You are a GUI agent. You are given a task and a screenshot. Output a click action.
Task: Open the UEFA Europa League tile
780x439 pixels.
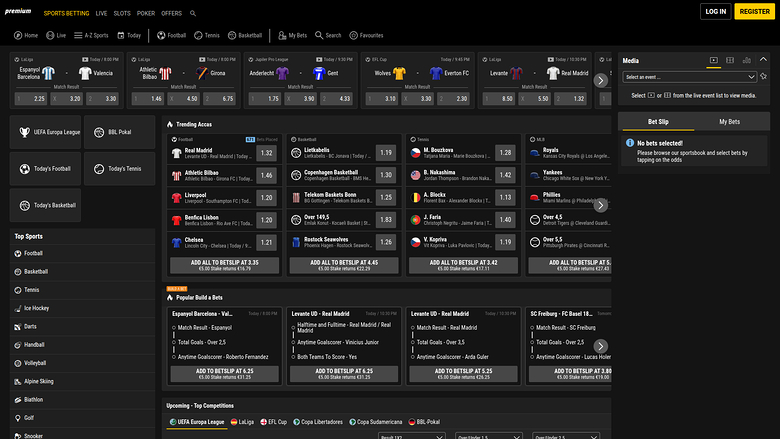pos(45,132)
